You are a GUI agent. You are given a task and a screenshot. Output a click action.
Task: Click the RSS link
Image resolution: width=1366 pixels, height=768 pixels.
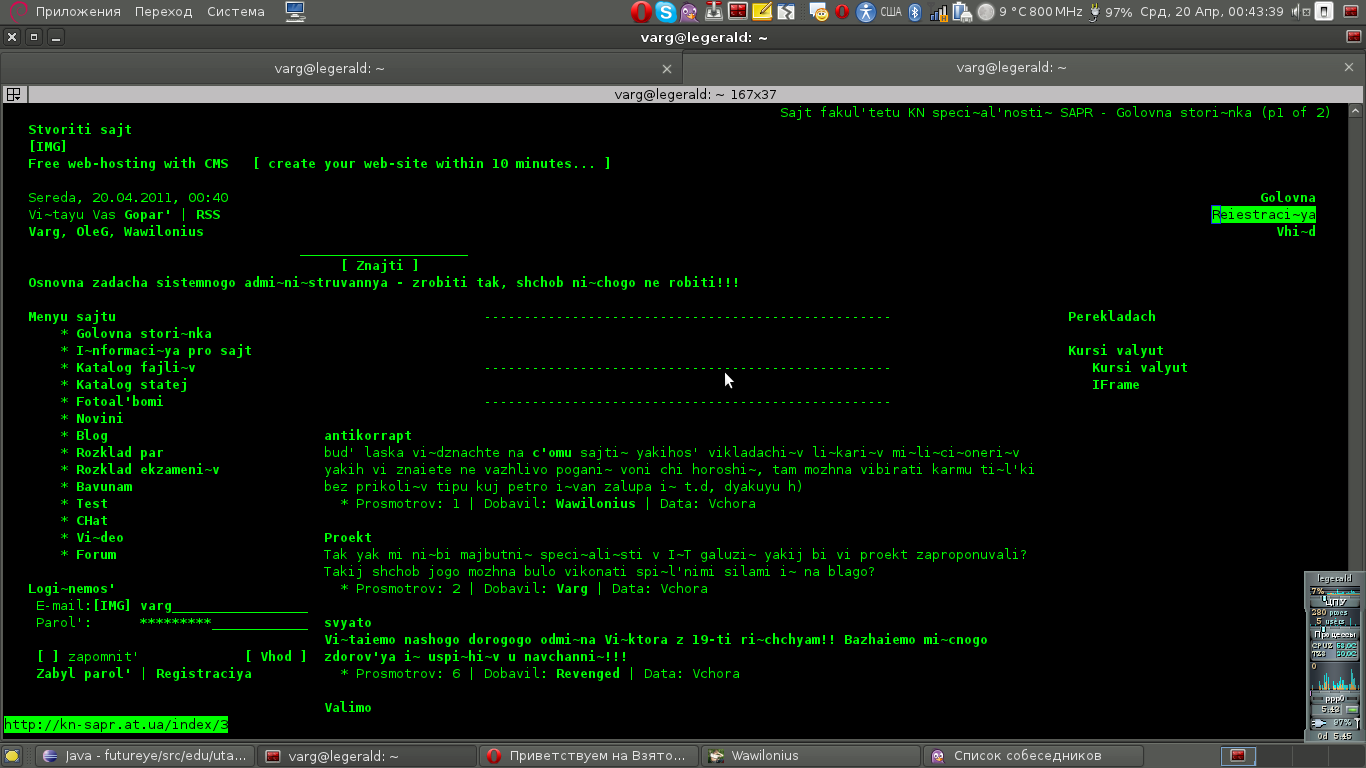pyautogui.click(x=208, y=215)
